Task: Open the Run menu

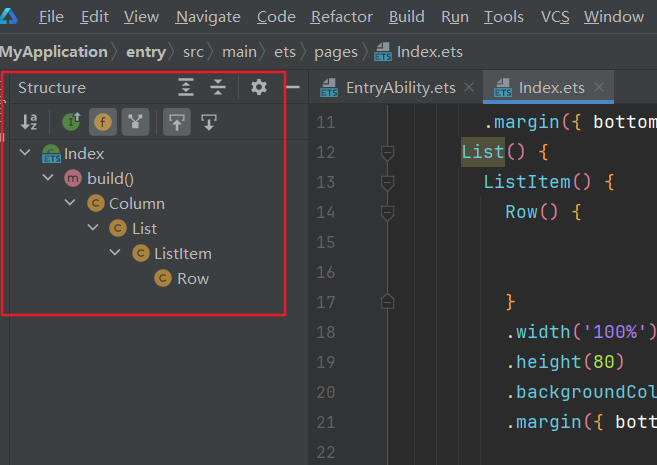Action: click(455, 17)
